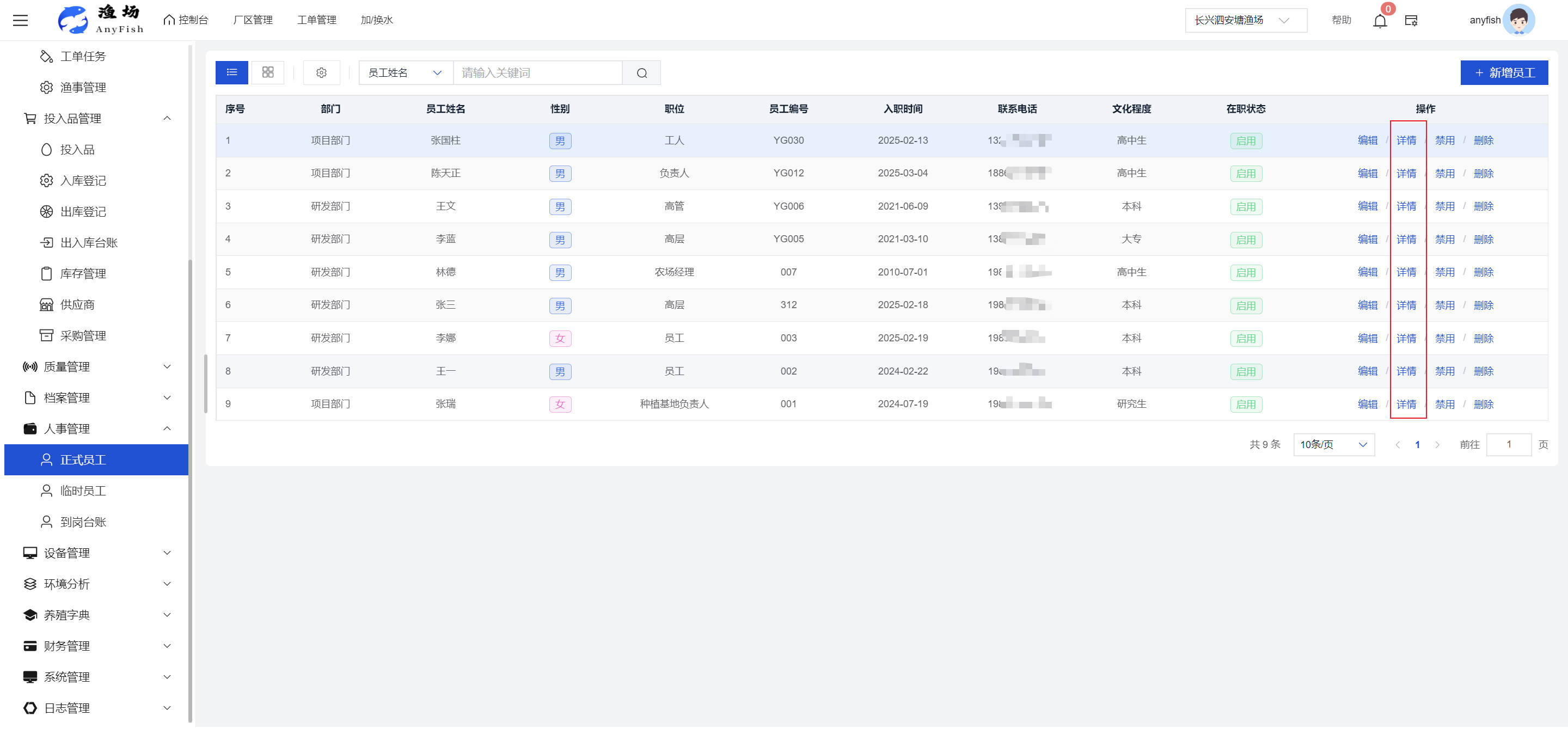Select the list view icon
1568x735 pixels.
click(x=231, y=72)
